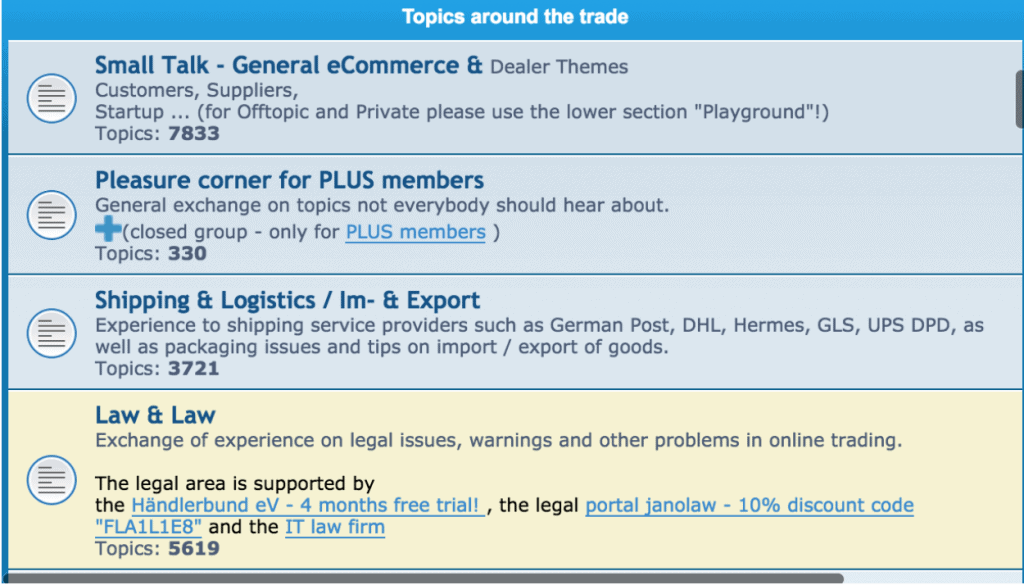Click the Shipping & Logistics forum icon

(52, 329)
